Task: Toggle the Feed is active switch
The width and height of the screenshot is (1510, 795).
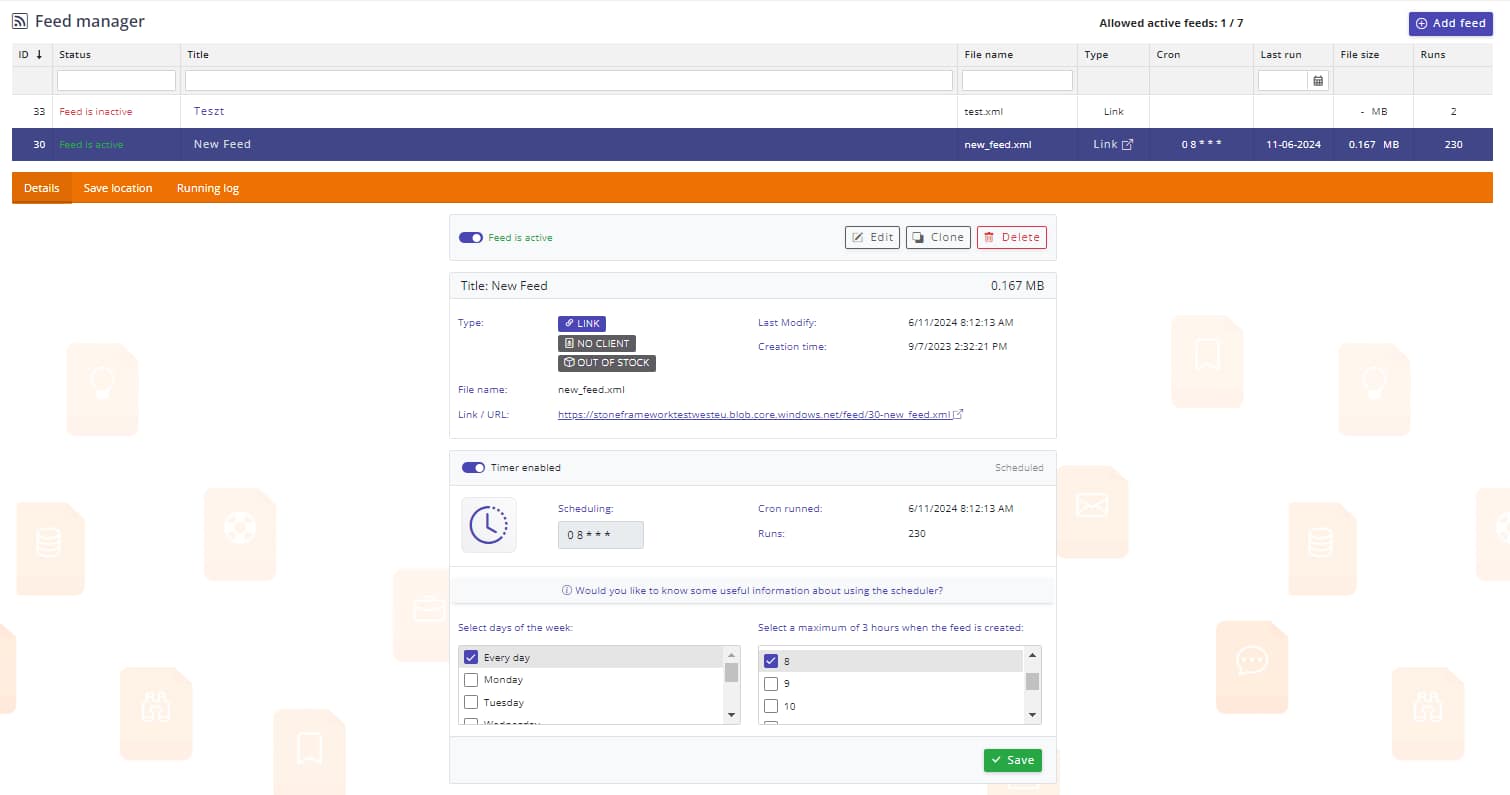Action: click(x=471, y=238)
